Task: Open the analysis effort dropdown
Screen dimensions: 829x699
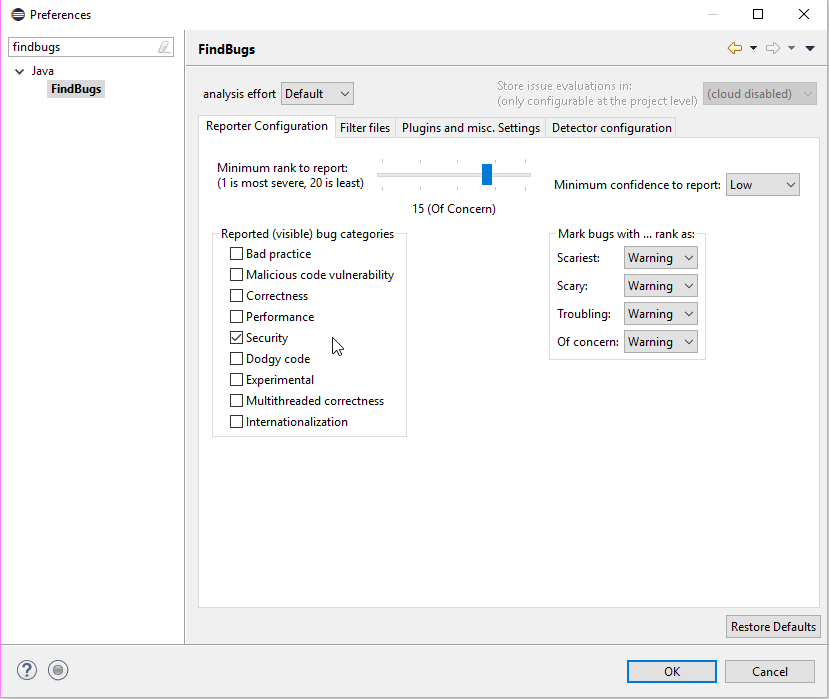Action: (317, 94)
